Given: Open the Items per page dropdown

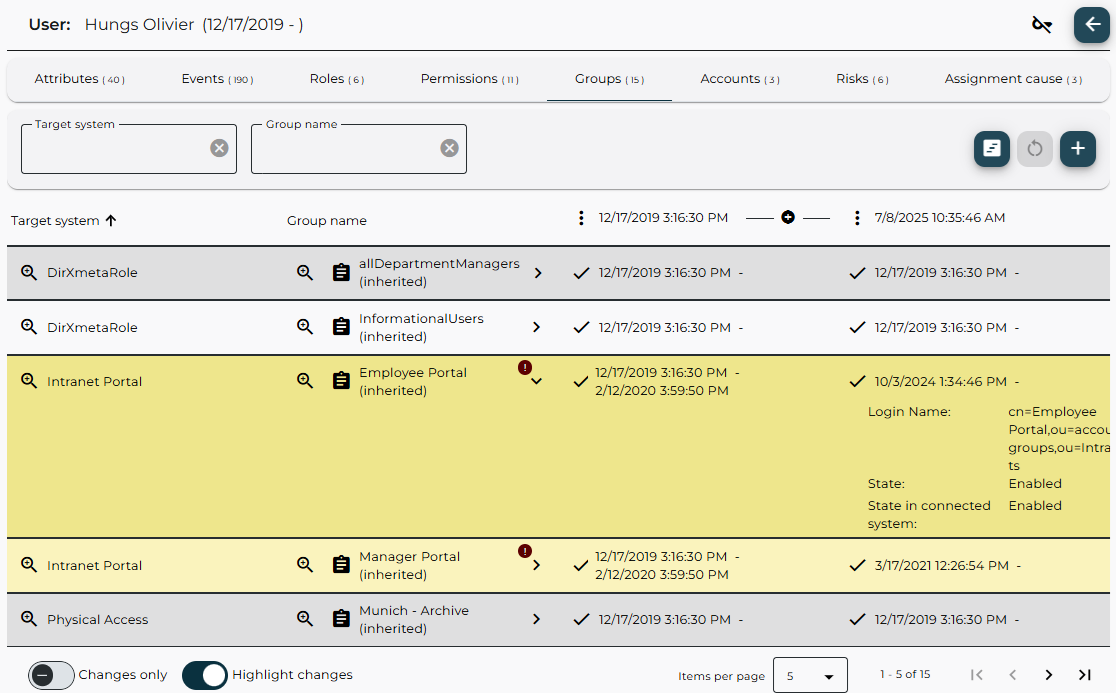Looking at the screenshot, I should (x=809, y=676).
